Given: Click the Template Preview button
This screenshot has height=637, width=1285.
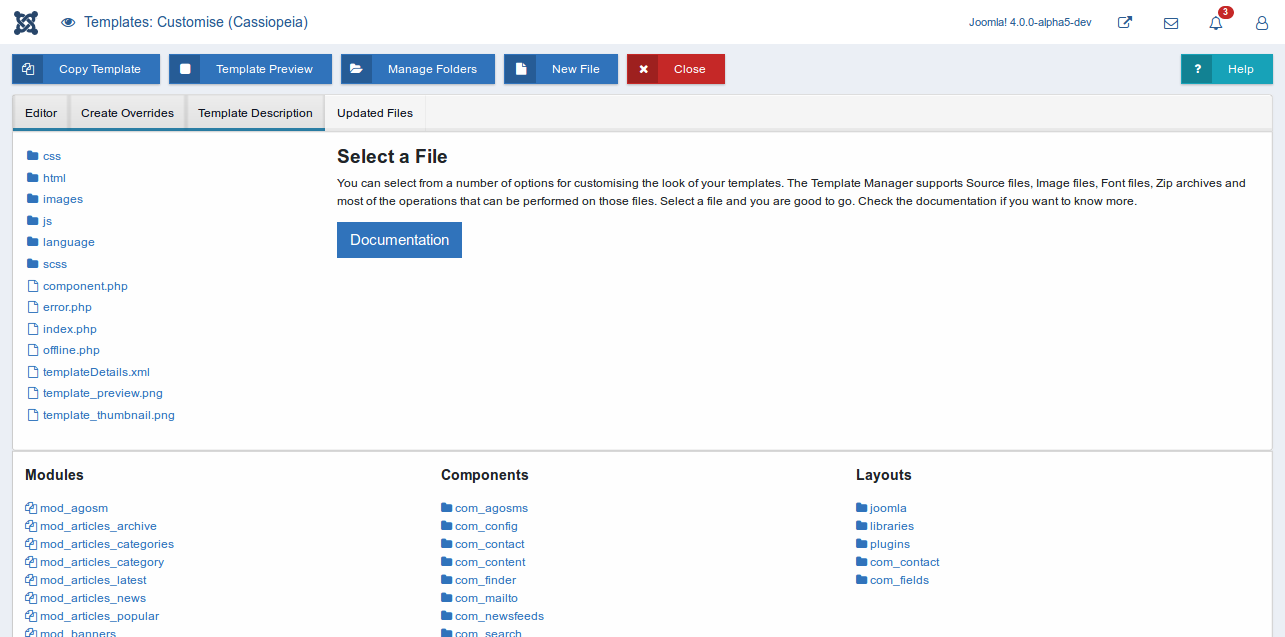Looking at the screenshot, I should [x=250, y=69].
